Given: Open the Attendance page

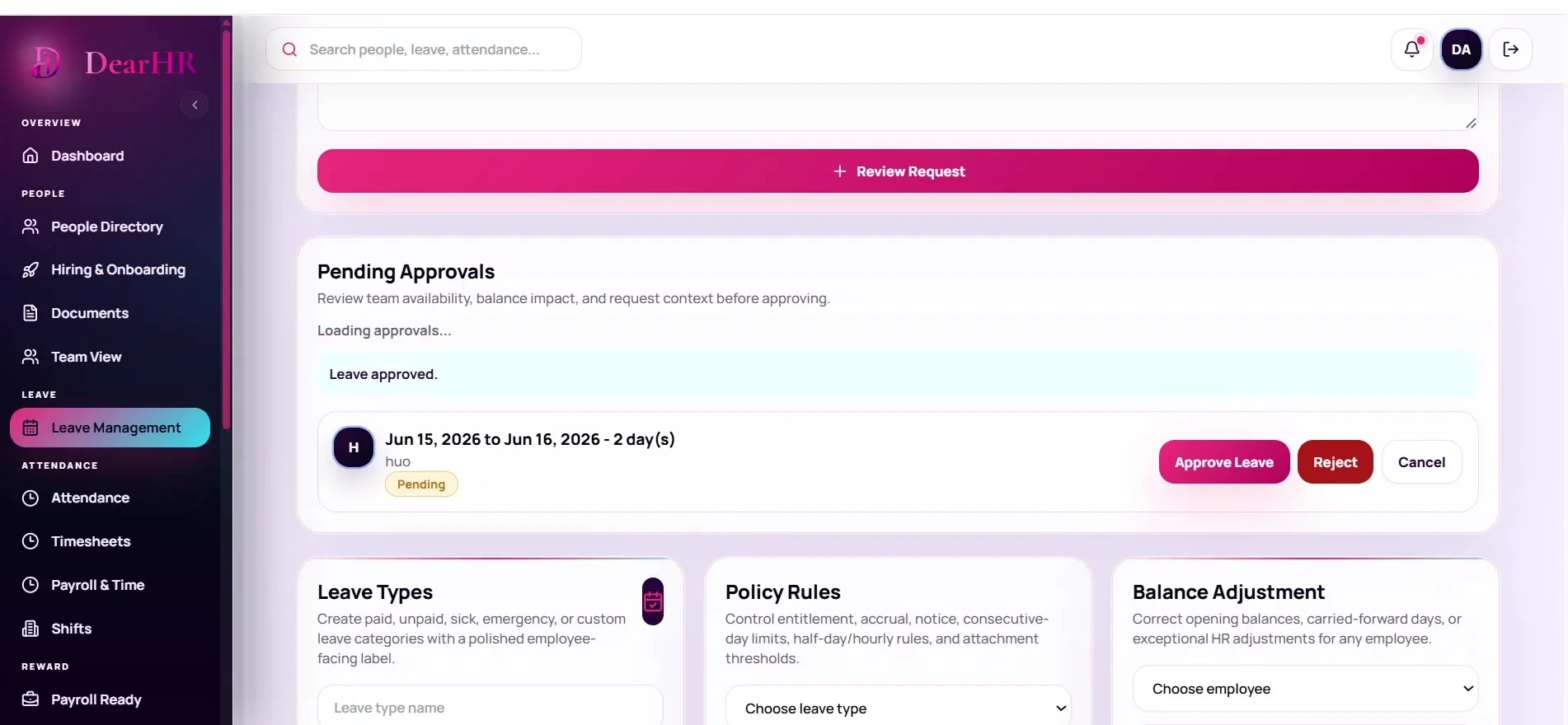Looking at the screenshot, I should pos(110,498).
